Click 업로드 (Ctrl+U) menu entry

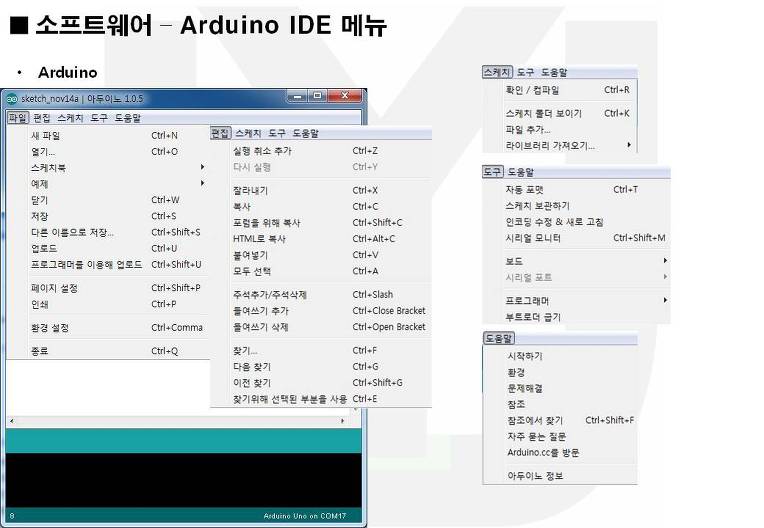108,248
